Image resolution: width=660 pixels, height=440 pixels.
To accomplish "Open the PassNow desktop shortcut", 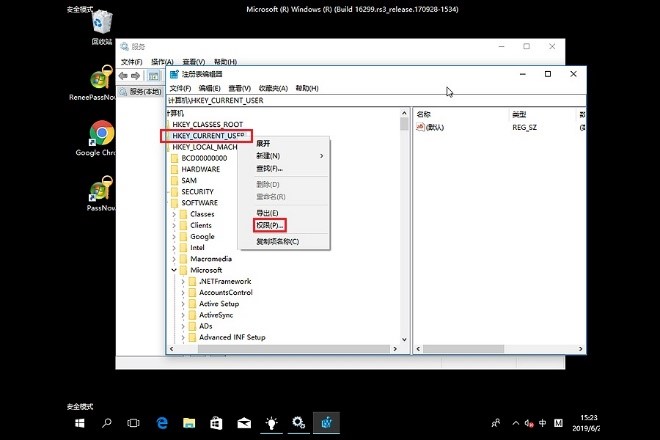I will coord(101,193).
